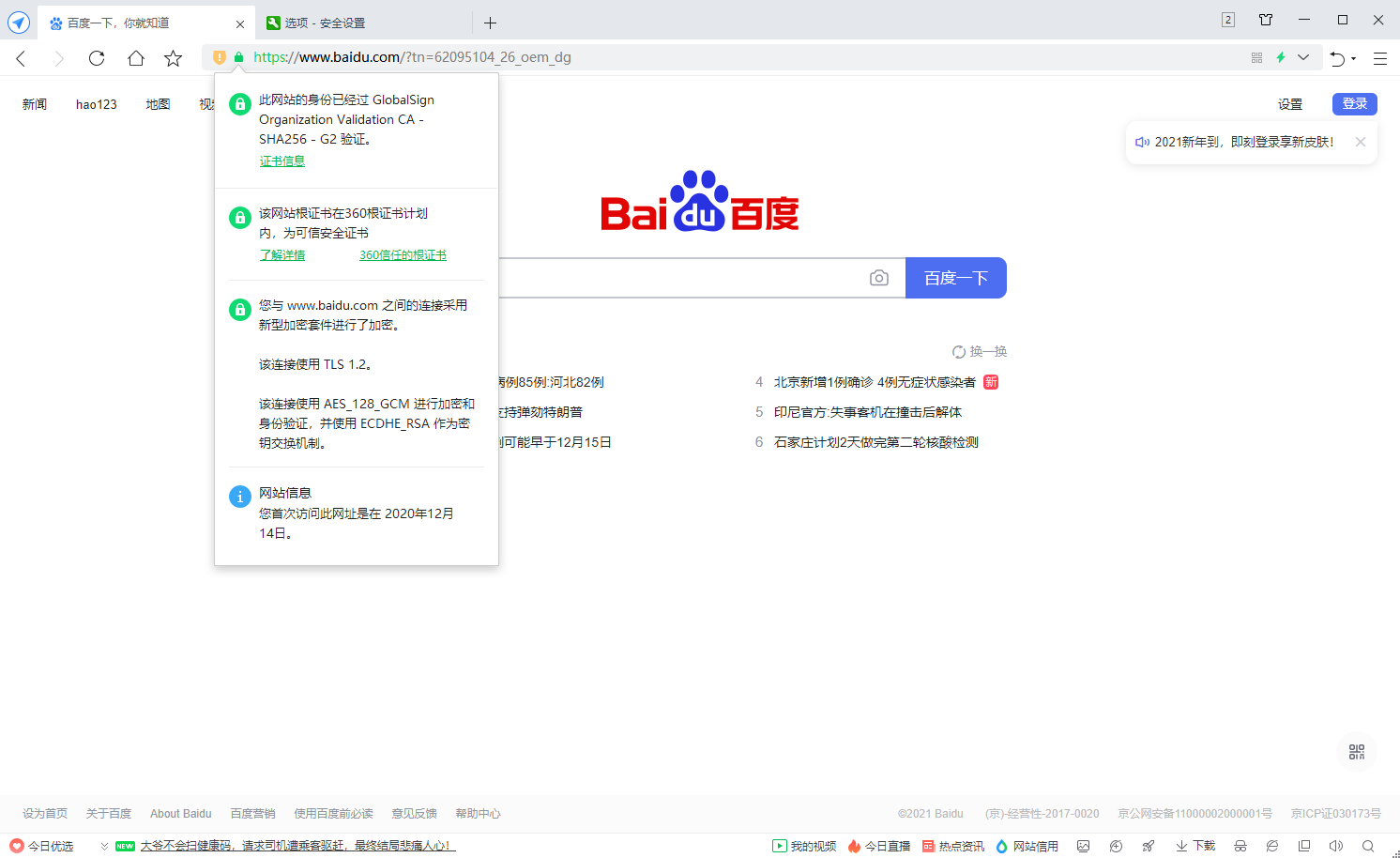Bookmark page with the star icon

174,58
